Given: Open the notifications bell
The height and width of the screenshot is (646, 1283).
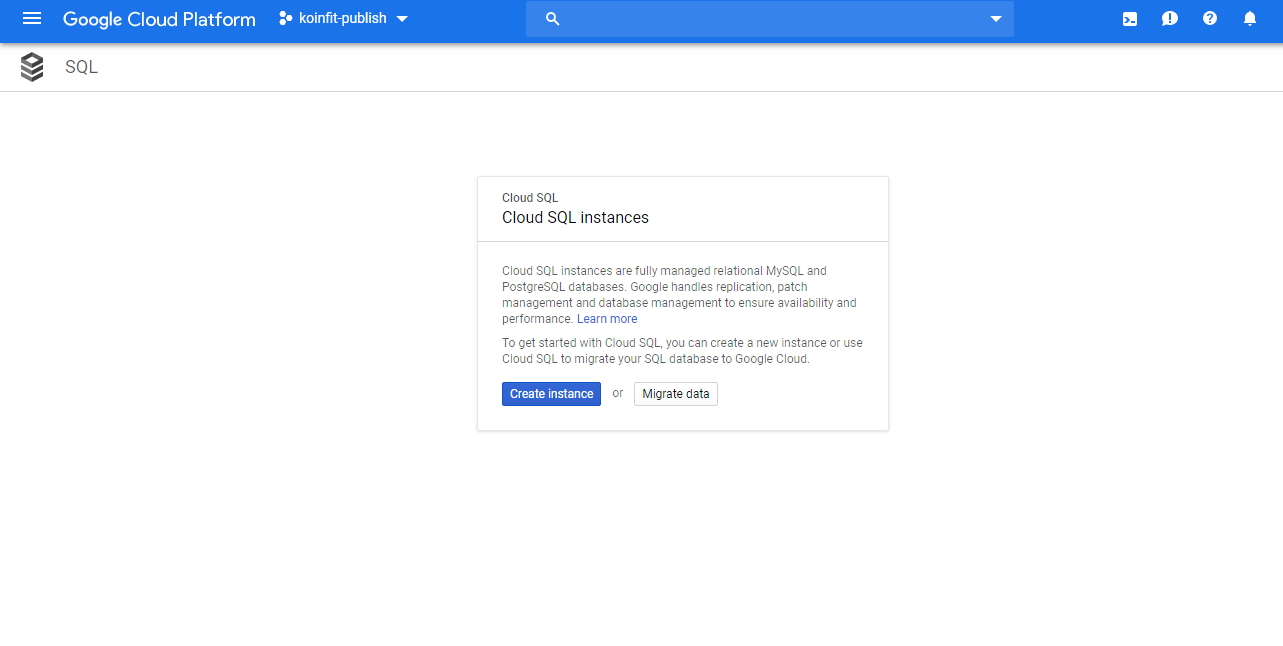Looking at the screenshot, I should tap(1250, 19).
